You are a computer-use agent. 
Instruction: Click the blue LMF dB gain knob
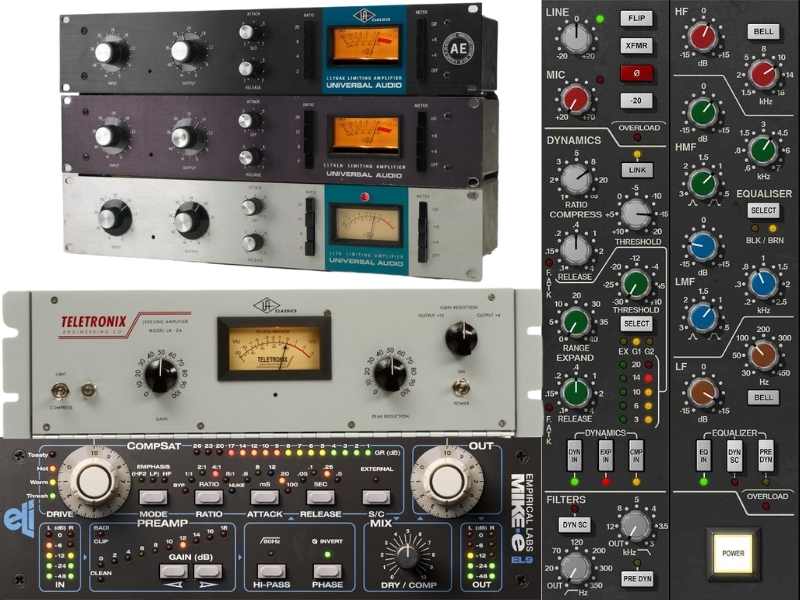click(x=703, y=246)
